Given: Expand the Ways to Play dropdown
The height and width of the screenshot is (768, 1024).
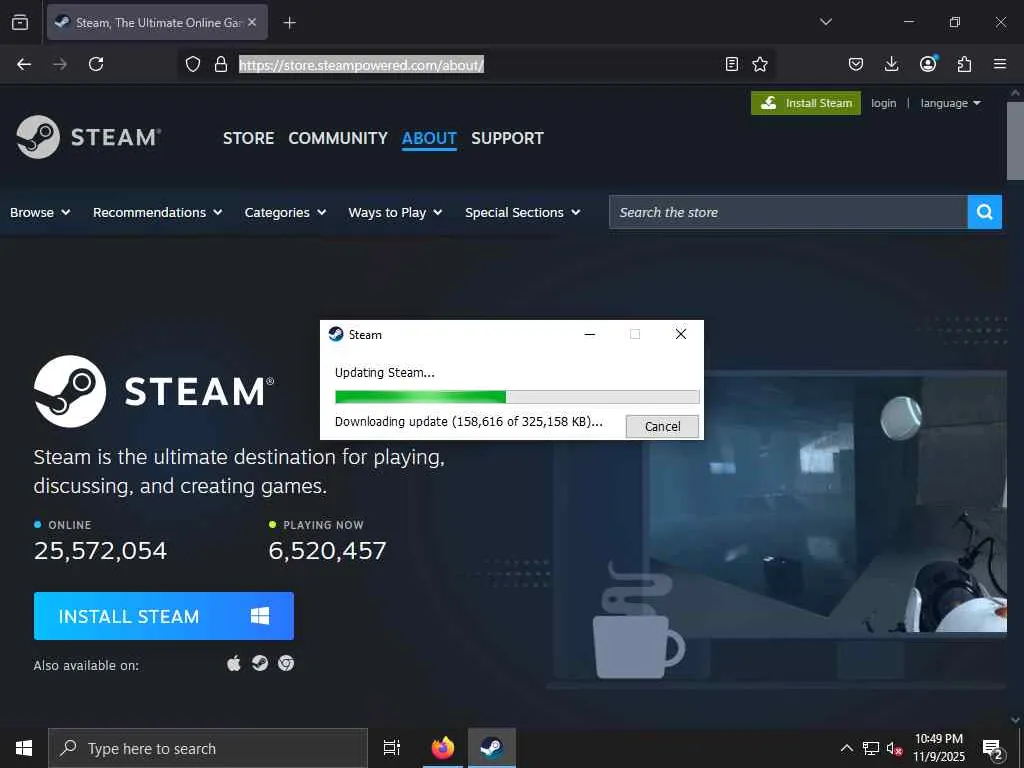Looking at the screenshot, I should (395, 212).
